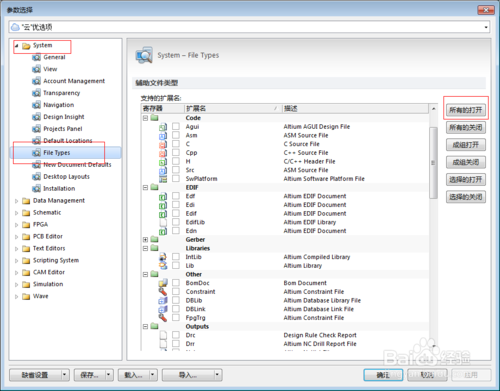Click the 所有的打开 button

pyautogui.click(x=466, y=110)
